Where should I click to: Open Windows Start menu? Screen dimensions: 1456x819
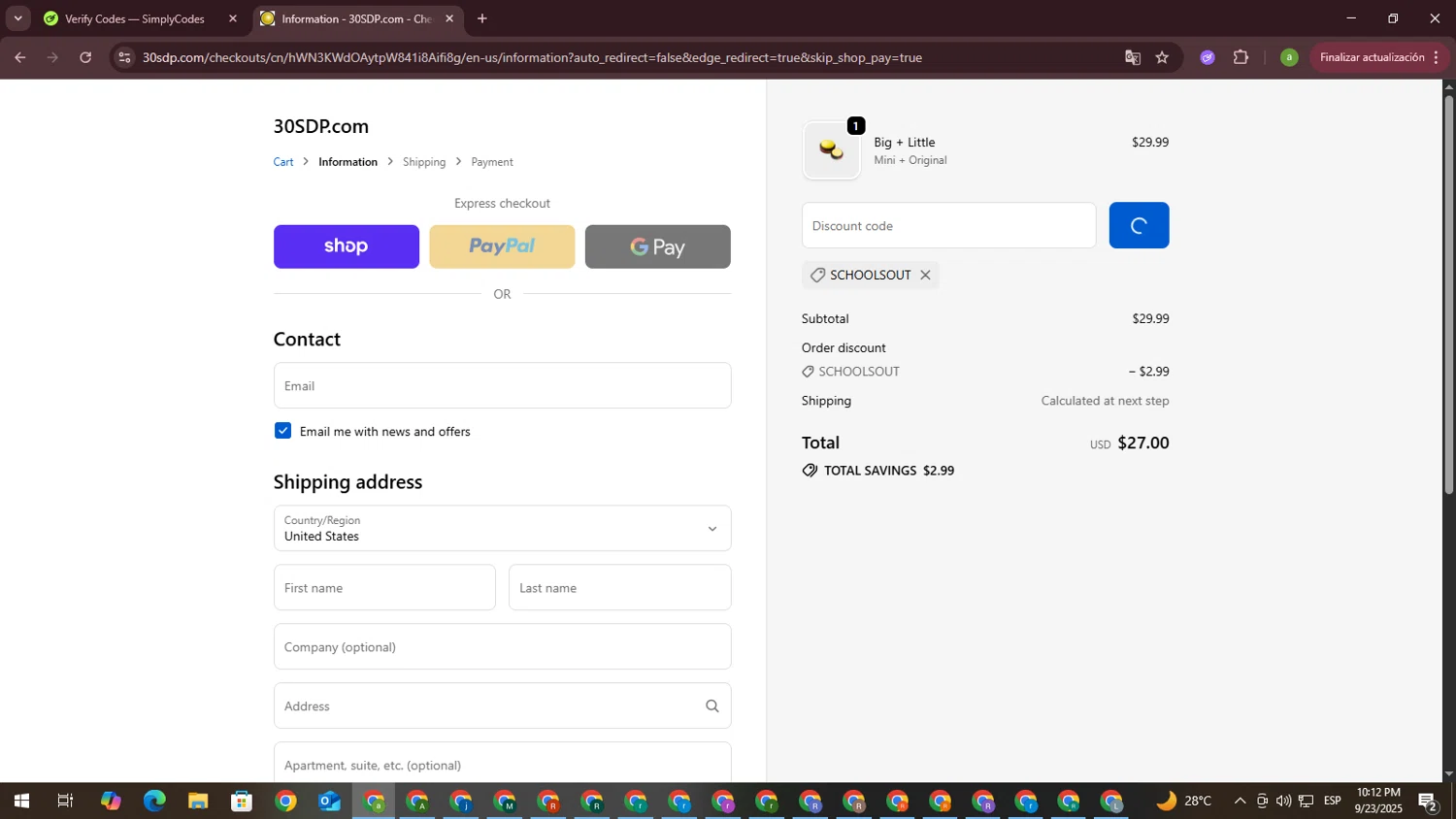tap(20, 802)
